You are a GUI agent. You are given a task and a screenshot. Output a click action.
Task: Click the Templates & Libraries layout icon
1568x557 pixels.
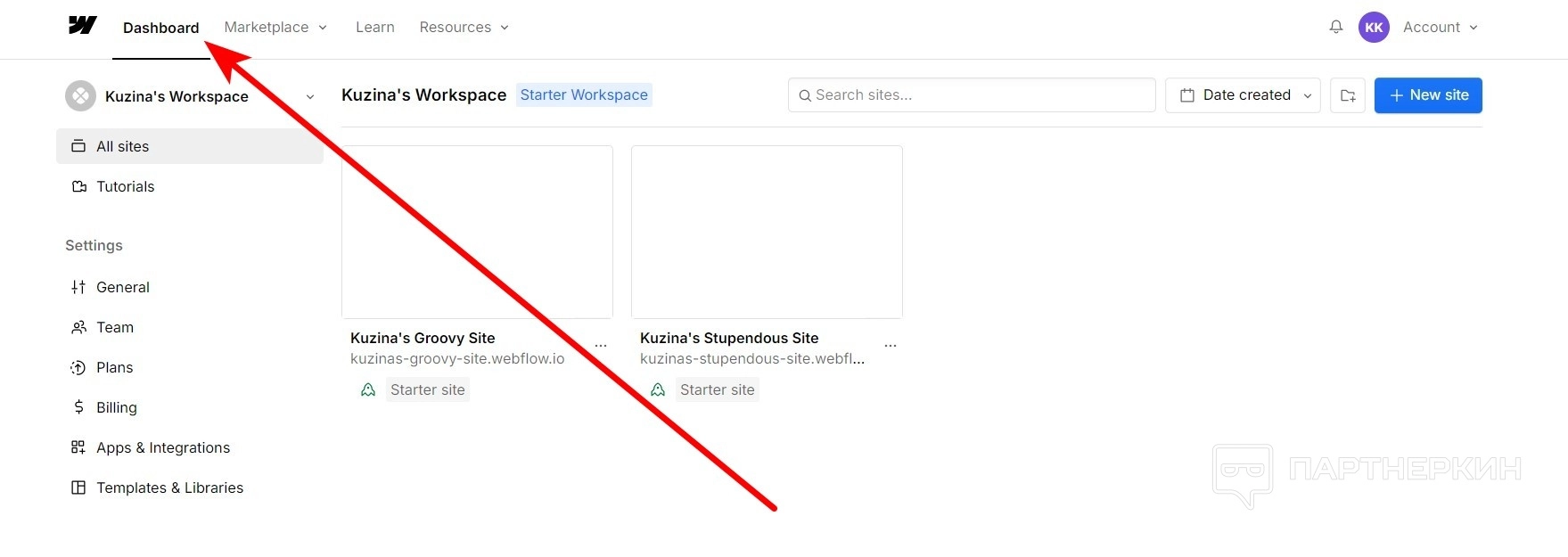tap(78, 487)
